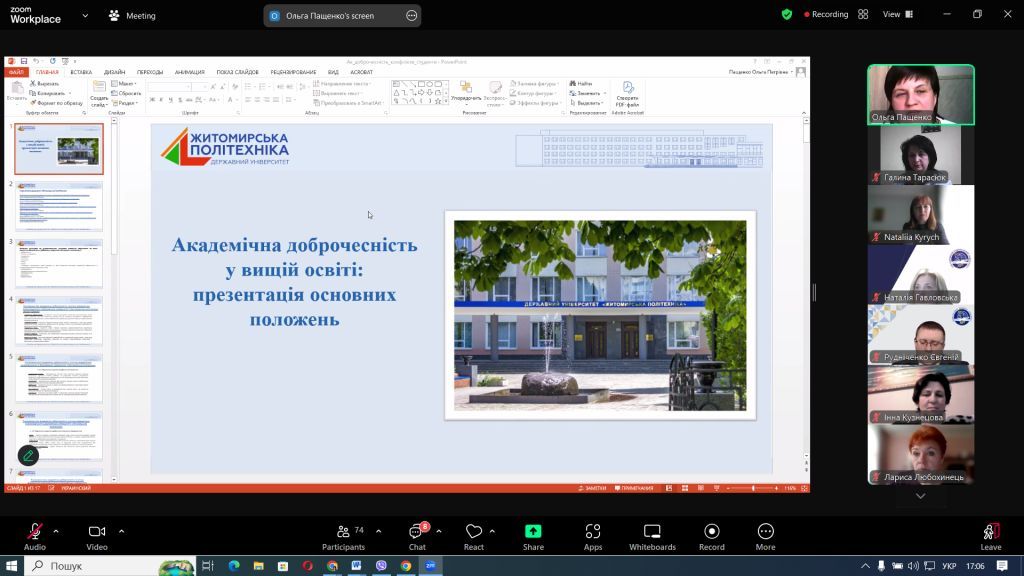
Task: Expand the video options arrow
Action: [x=121, y=532]
